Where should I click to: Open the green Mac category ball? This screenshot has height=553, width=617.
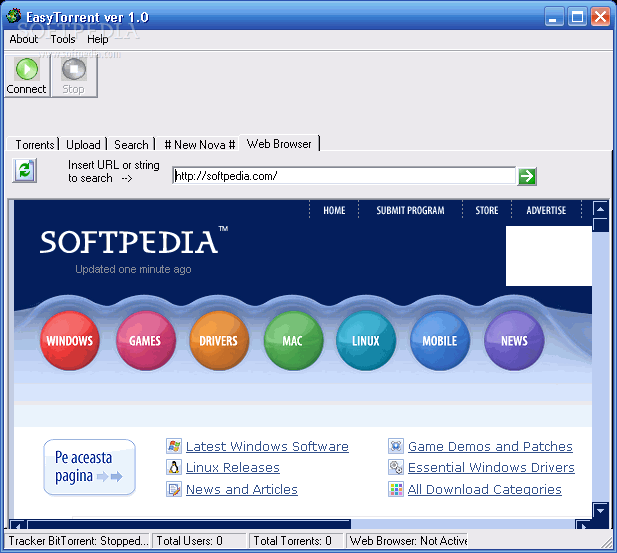293,340
